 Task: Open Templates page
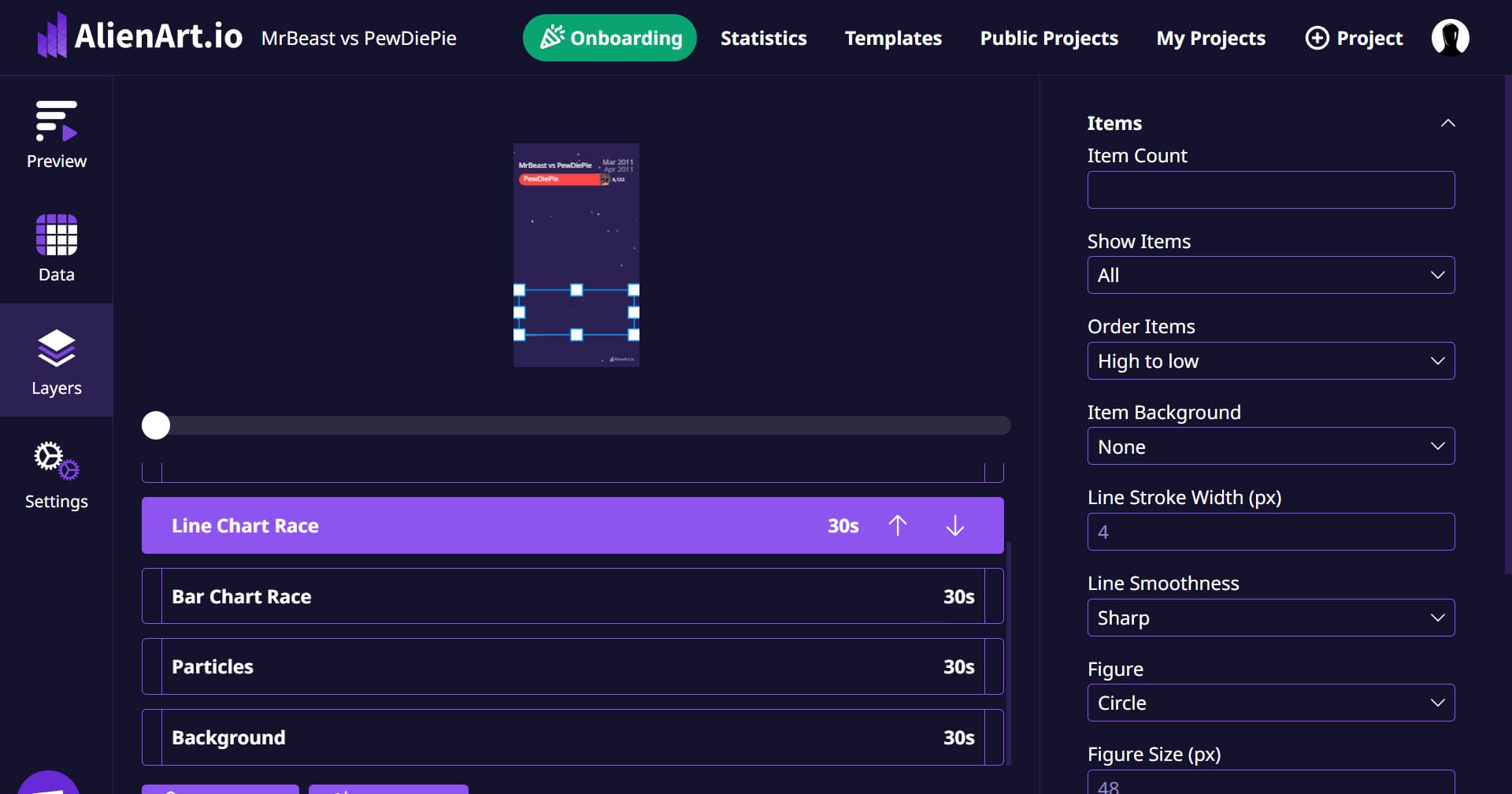pos(893,38)
